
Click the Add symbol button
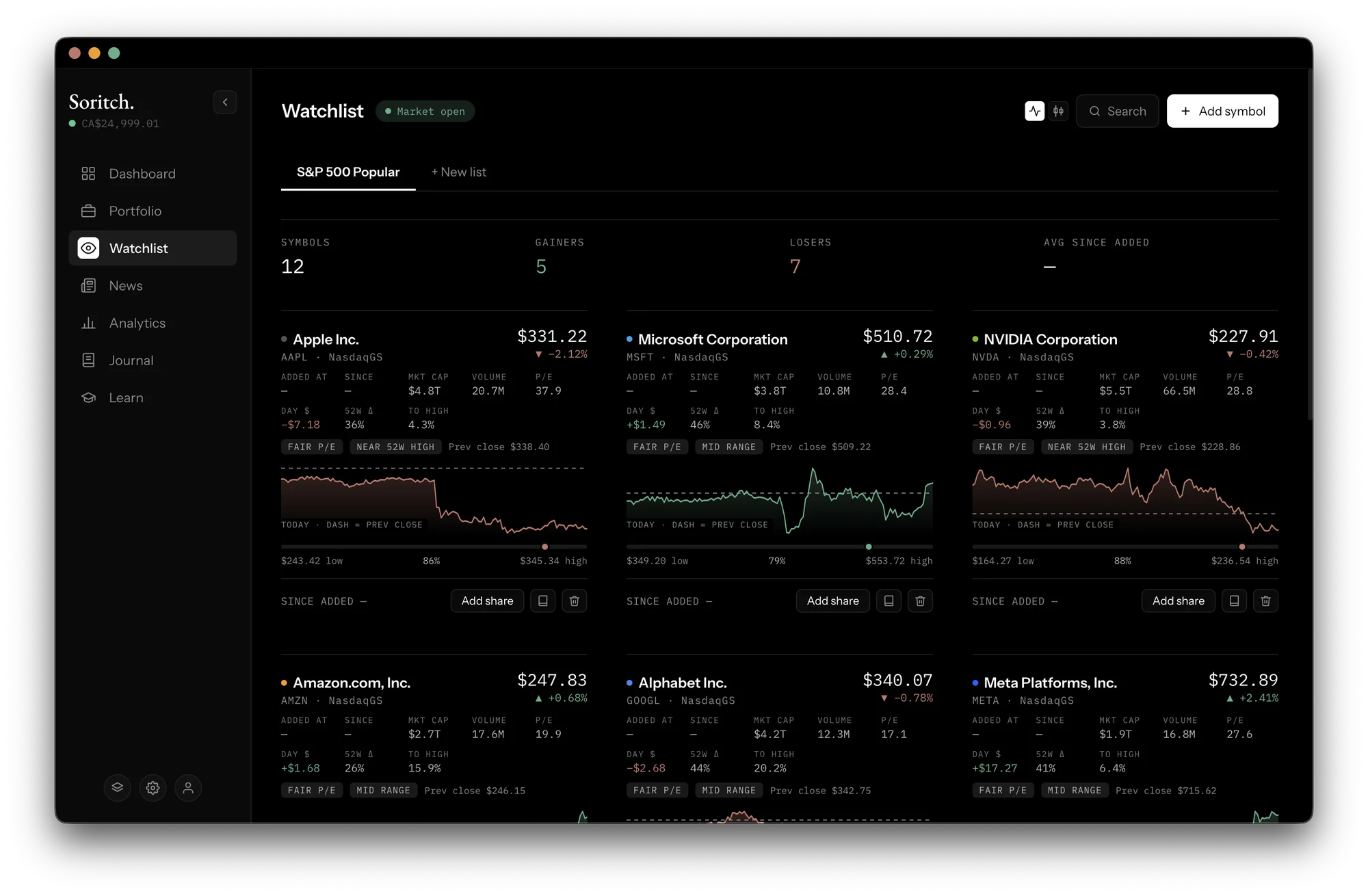(1222, 111)
